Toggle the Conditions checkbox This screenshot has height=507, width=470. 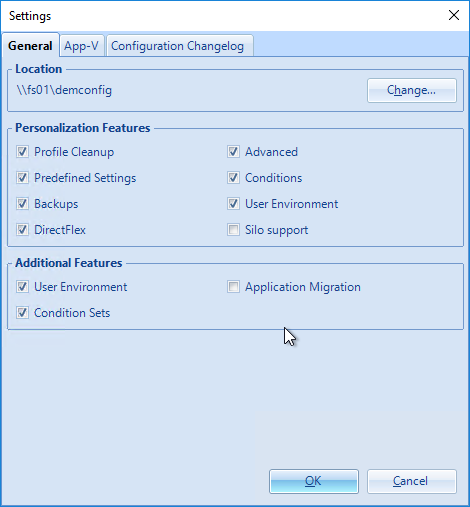pyautogui.click(x=233, y=178)
